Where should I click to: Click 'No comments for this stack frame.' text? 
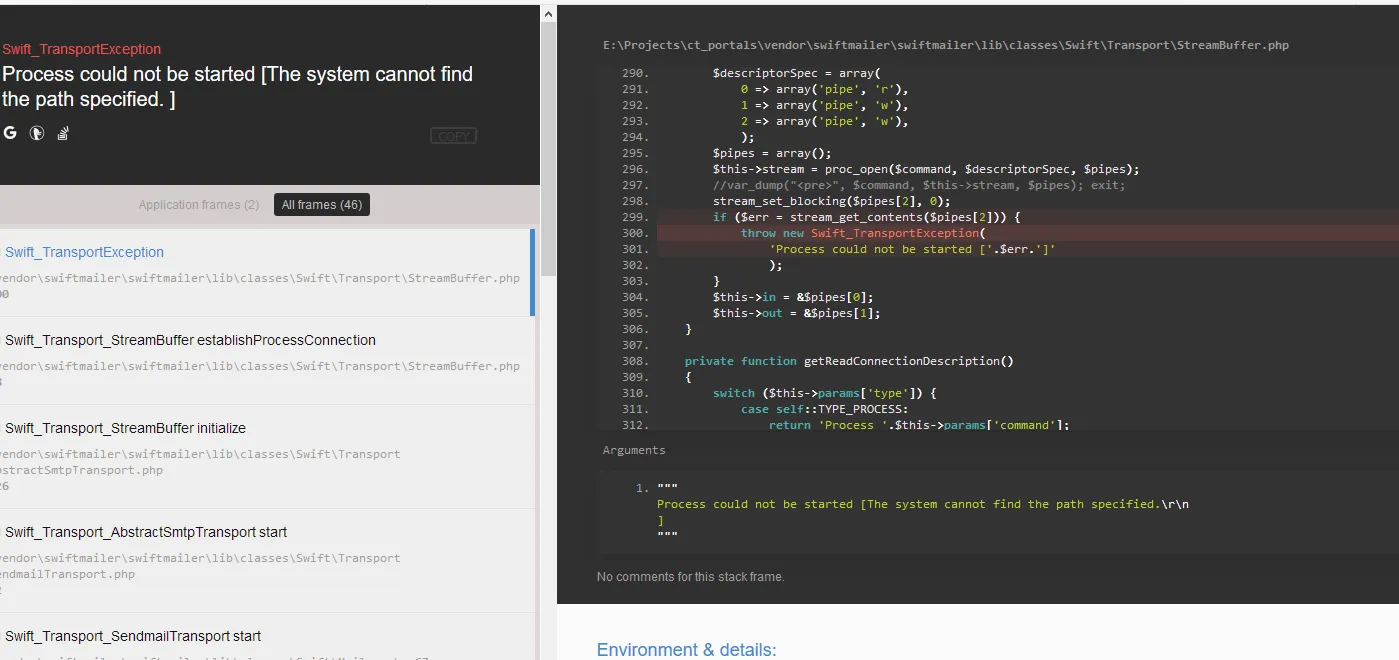coord(691,577)
